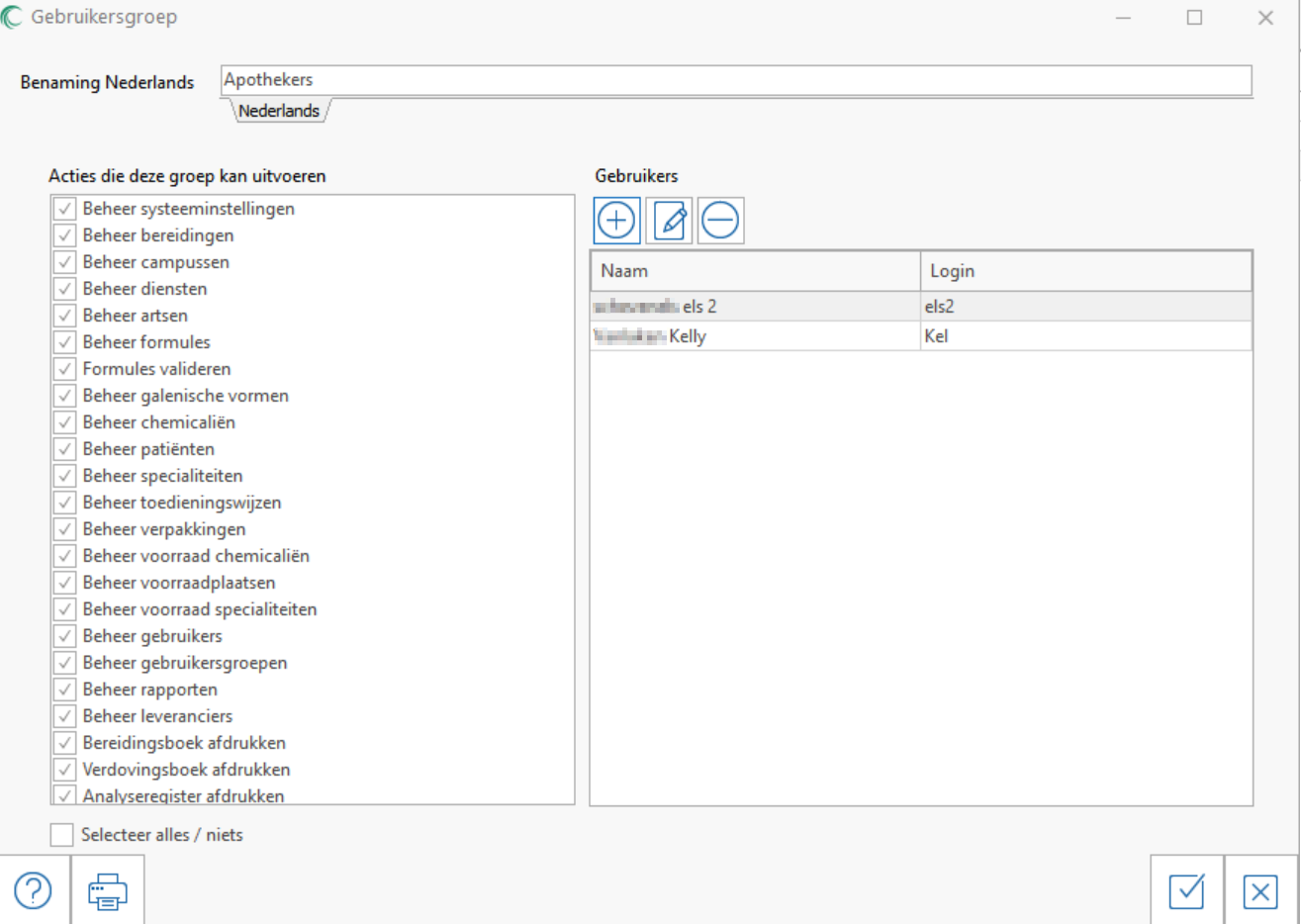Toggle Beheer rapporten checkbox
Image resolution: width=1301 pixels, height=924 pixels.
coord(65,690)
